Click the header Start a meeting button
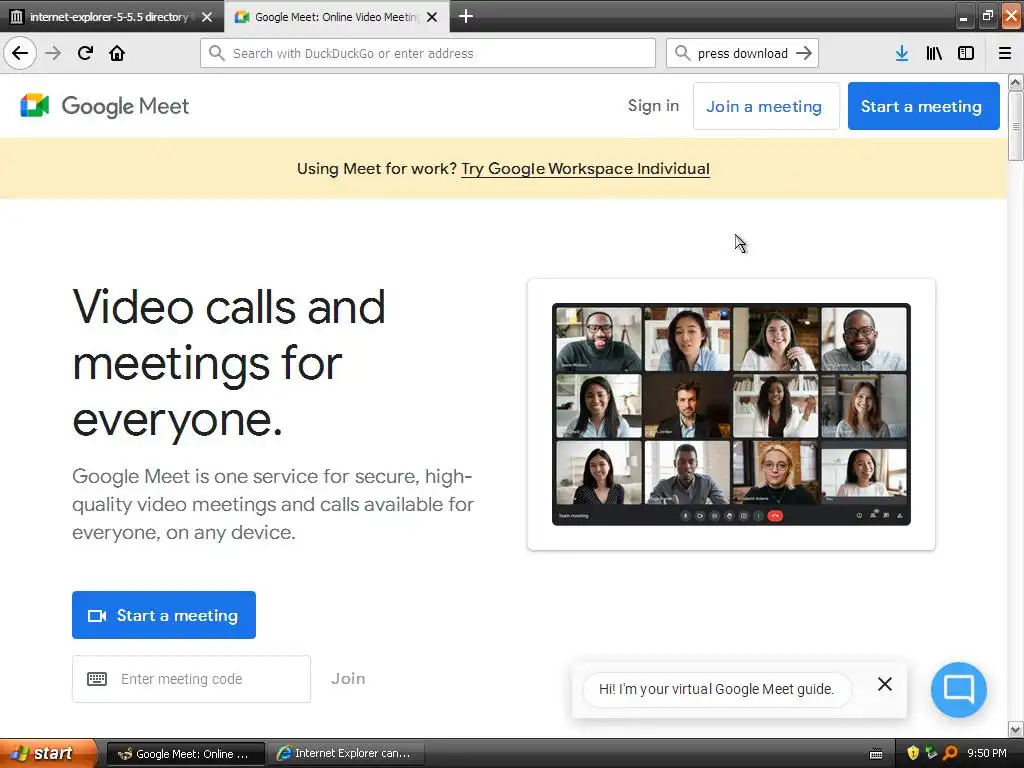Viewport: 1024px width, 768px height. coord(923,106)
